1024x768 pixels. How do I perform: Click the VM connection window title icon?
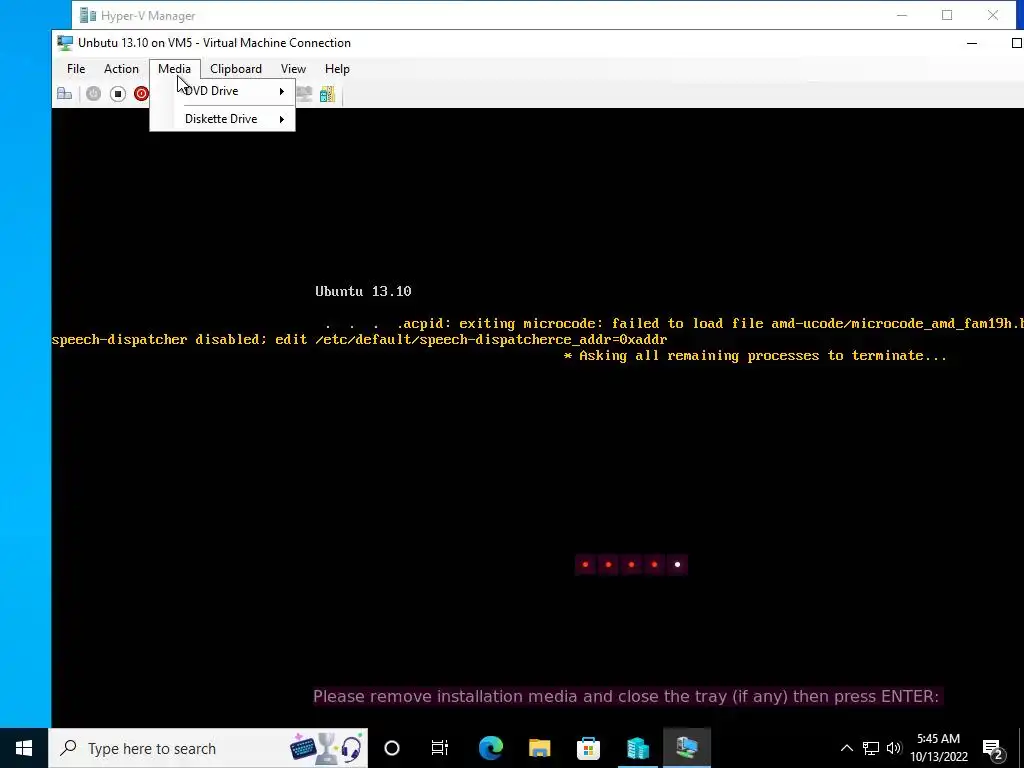[x=65, y=43]
